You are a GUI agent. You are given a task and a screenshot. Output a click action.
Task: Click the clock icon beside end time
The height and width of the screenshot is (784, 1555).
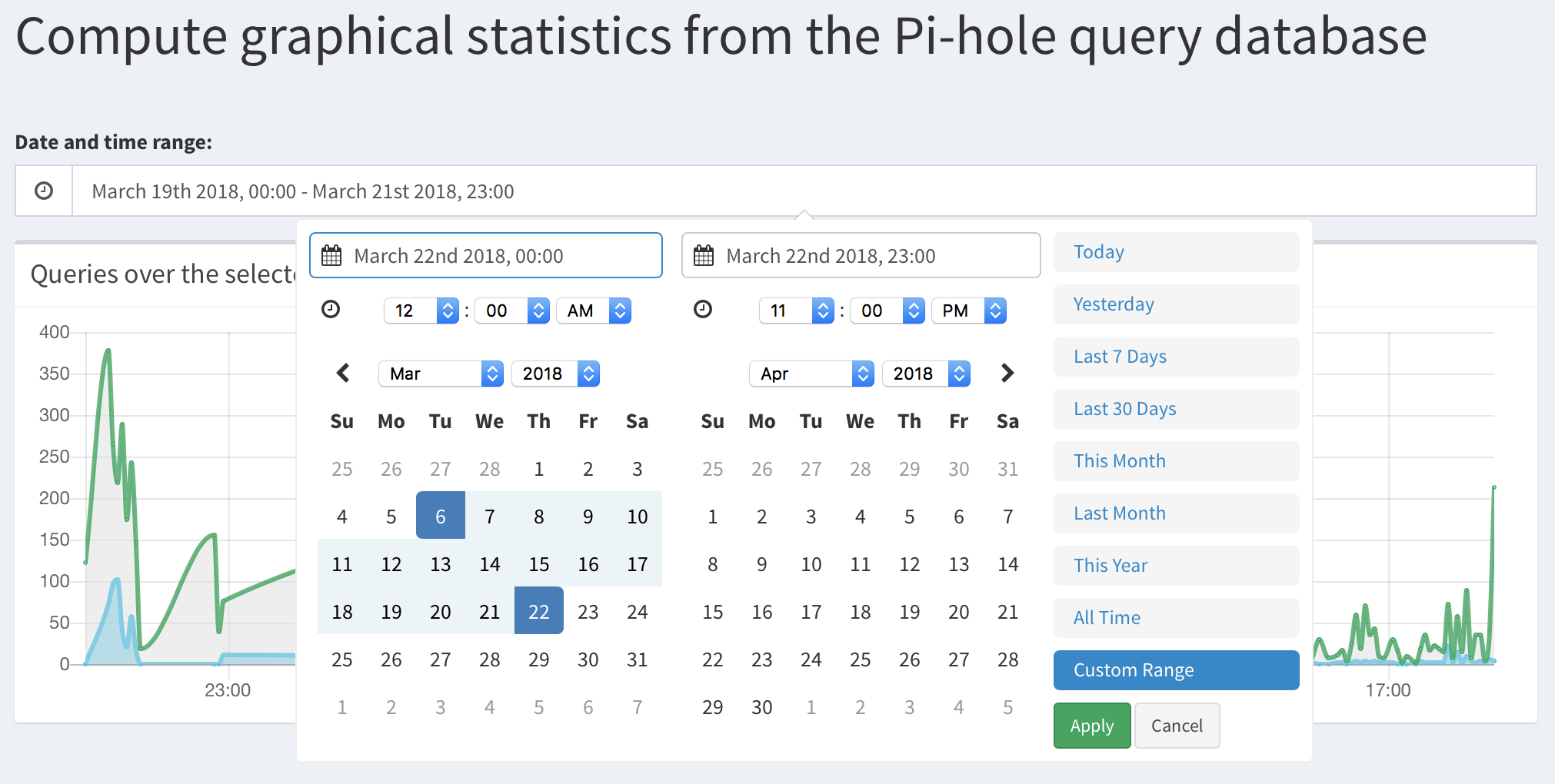(x=703, y=310)
